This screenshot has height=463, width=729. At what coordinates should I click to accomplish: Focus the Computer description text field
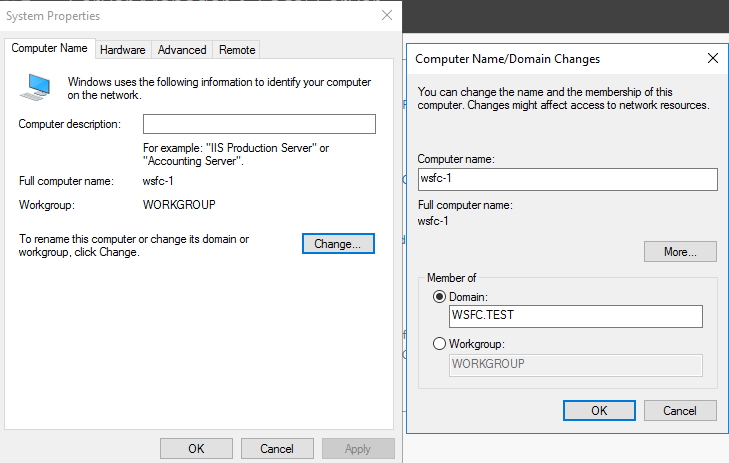coord(259,124)
